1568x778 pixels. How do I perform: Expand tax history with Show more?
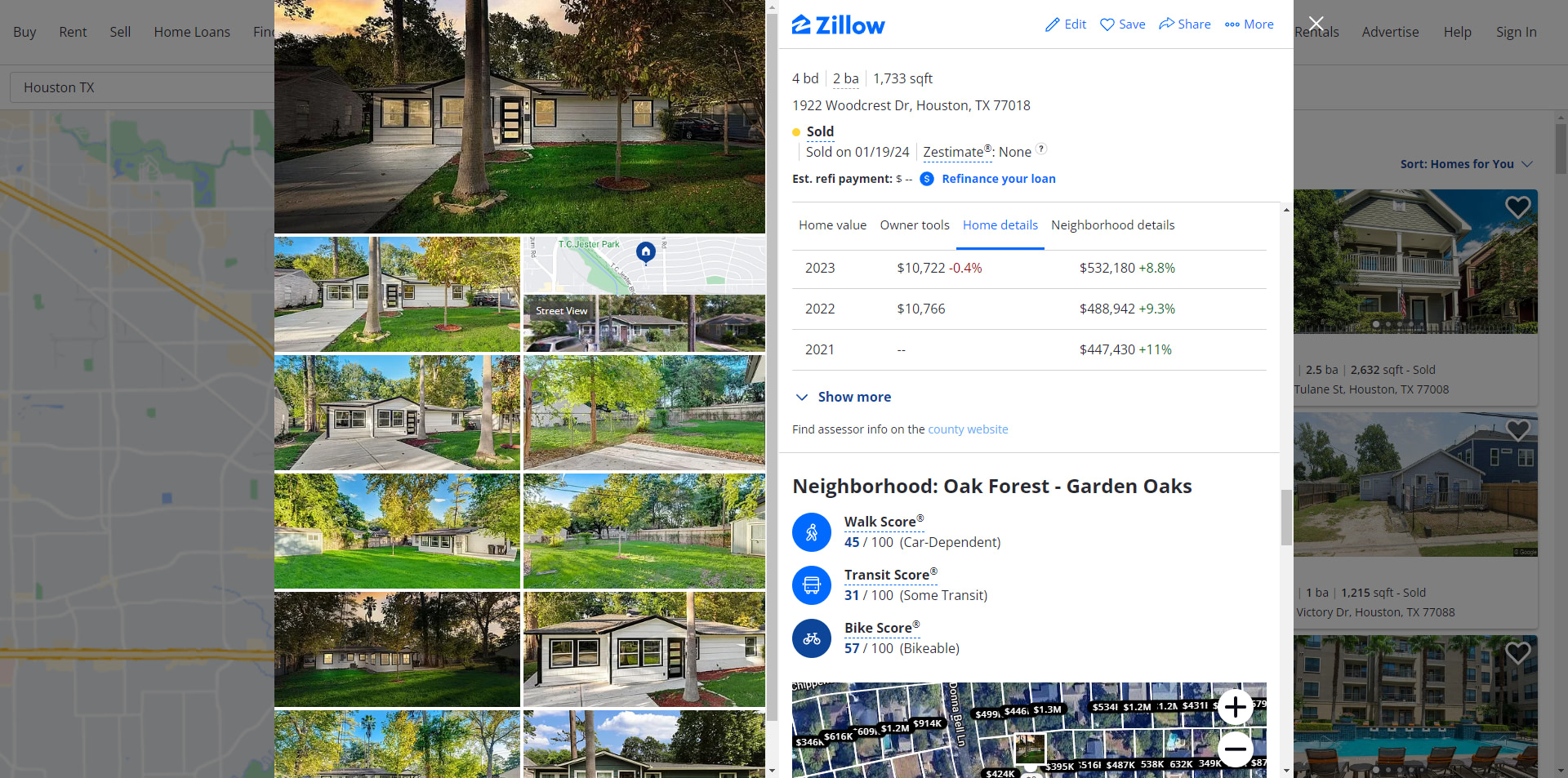[843, 397]
